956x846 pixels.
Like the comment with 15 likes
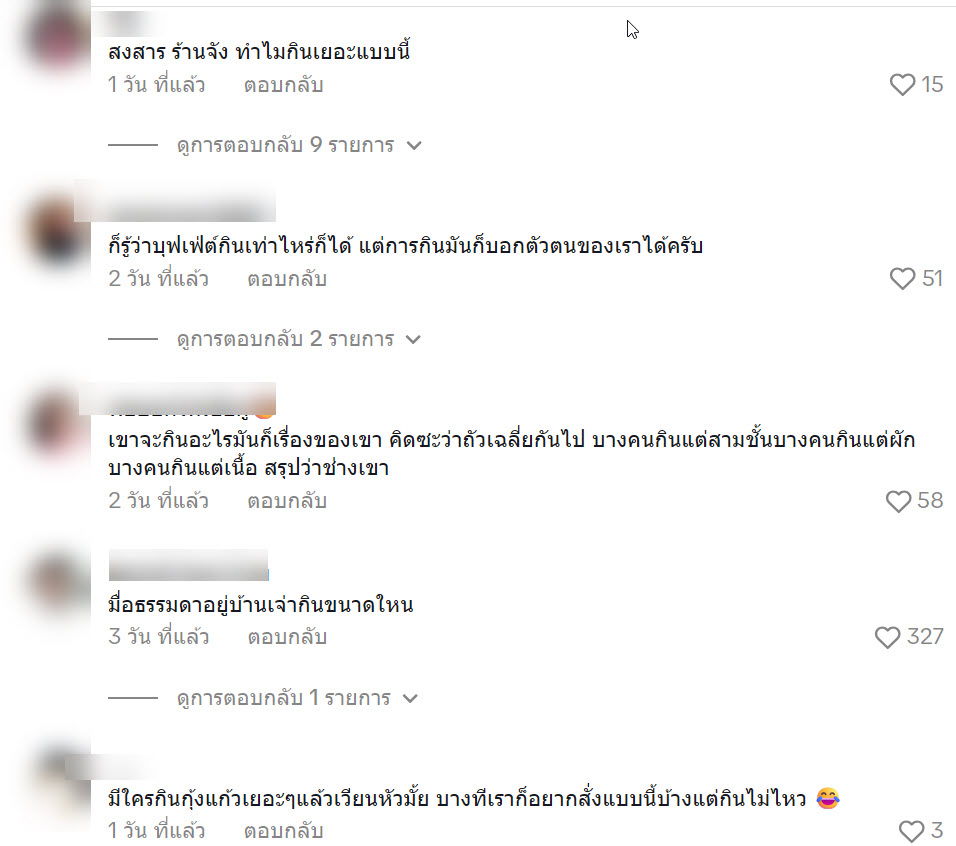[x=902, y=85]
